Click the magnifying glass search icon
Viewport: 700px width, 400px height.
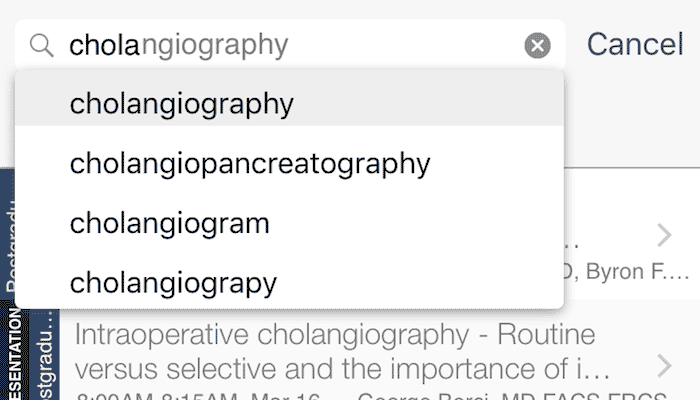[x=42, y=46]
